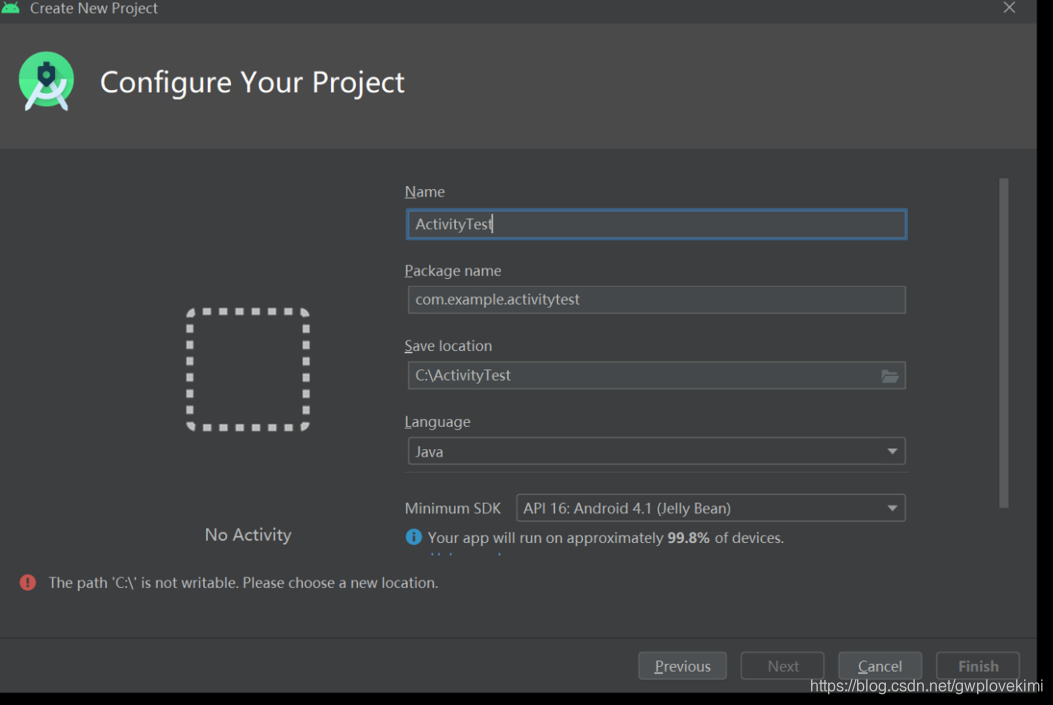The width and height of the screenshot is (1053, 705).
Task: Click the folder browse icon in Save location
Action: point(890,376)
